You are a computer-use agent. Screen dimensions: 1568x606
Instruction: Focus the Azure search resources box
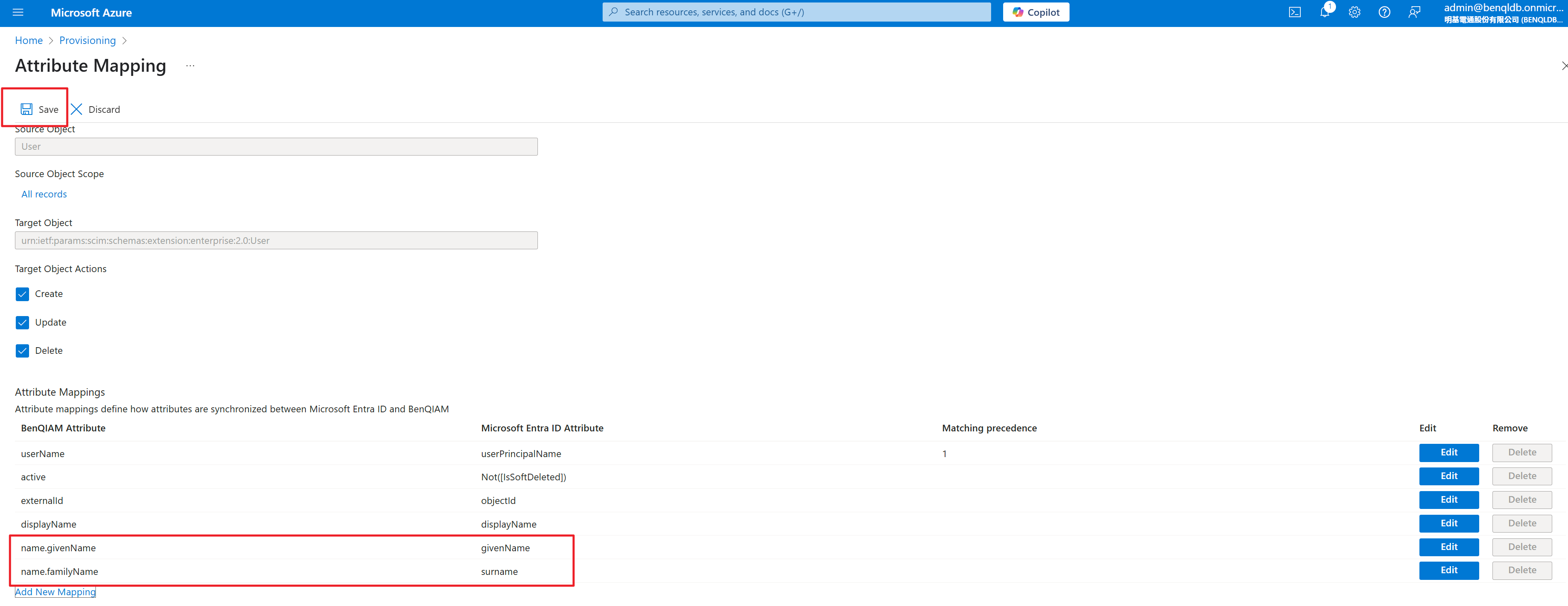tap(796, 12)
